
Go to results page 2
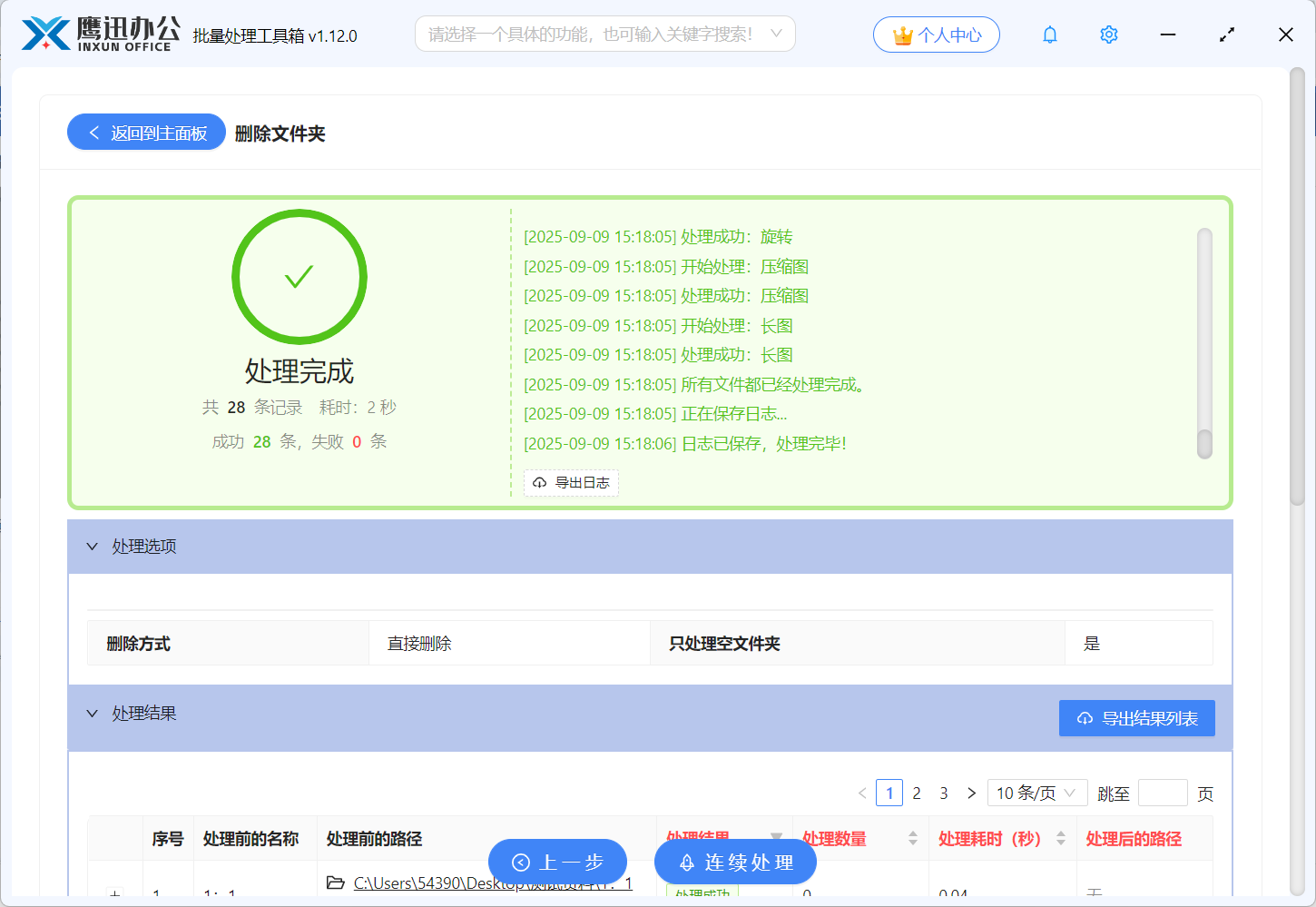(x=917, y=794)
